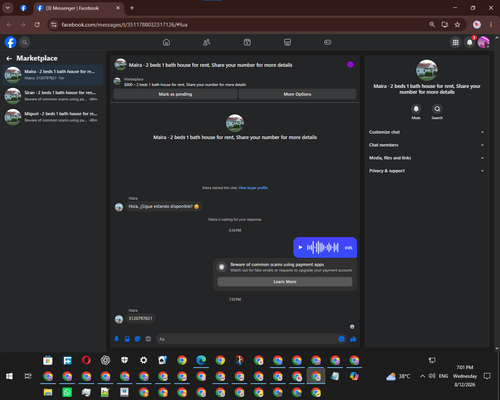Click the message input field
Viewport: 500px width, 400px height.
point(247,339)
